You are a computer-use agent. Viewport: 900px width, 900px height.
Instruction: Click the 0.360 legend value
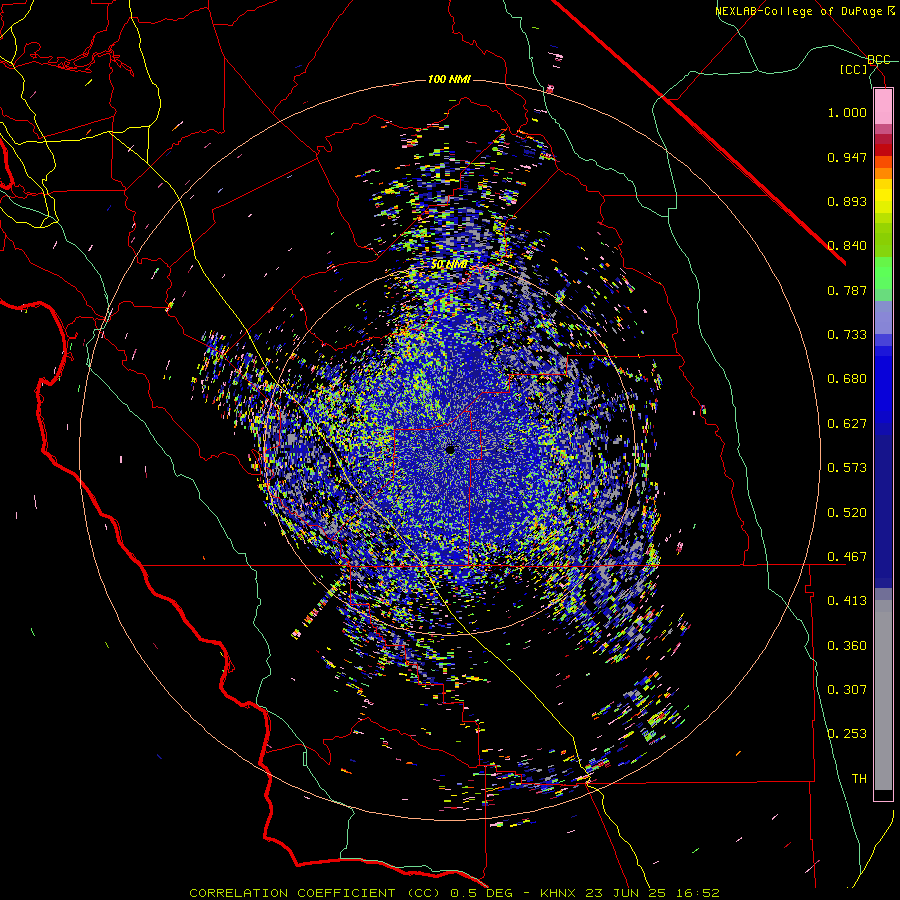[x=847, y=646]
